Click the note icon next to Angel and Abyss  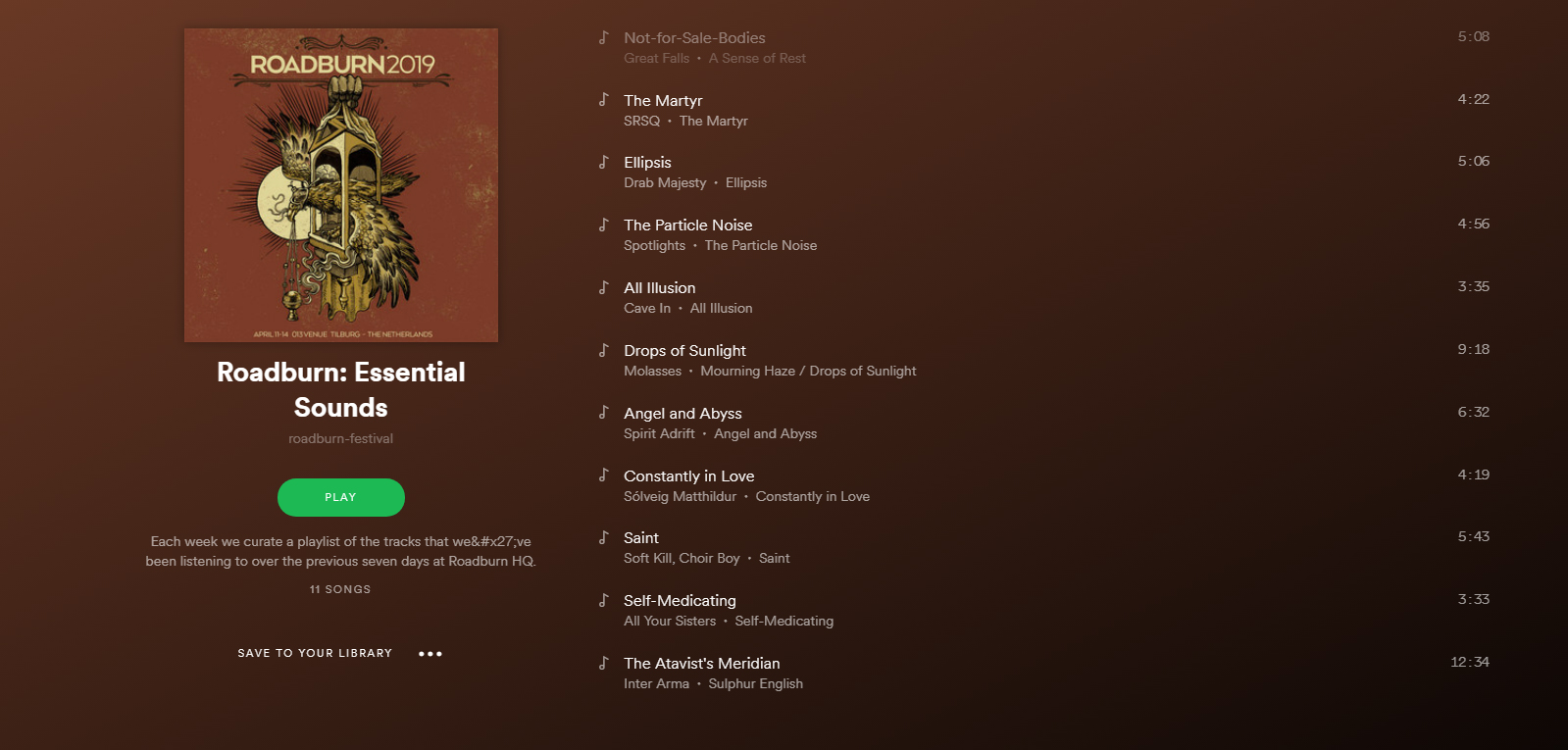pyautogui.click(x=604, y=412)
